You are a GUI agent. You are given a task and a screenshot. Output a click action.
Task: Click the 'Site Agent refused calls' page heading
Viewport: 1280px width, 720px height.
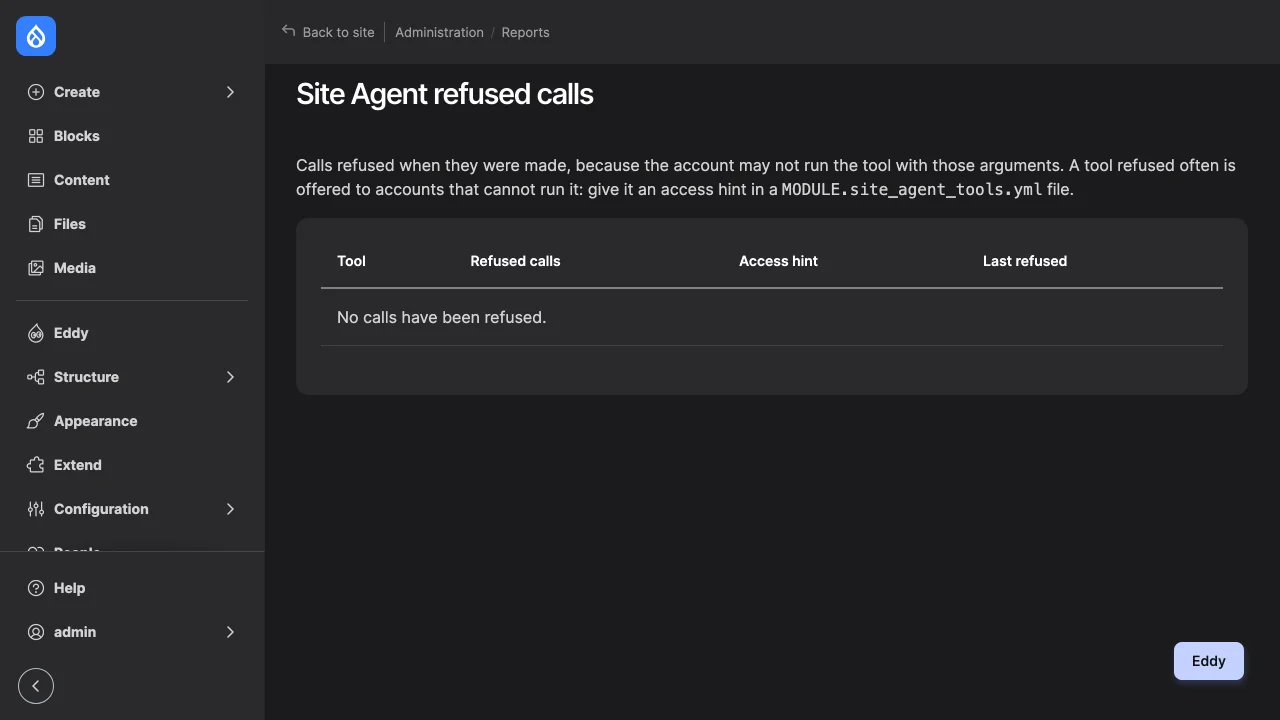tap(445, 94)
